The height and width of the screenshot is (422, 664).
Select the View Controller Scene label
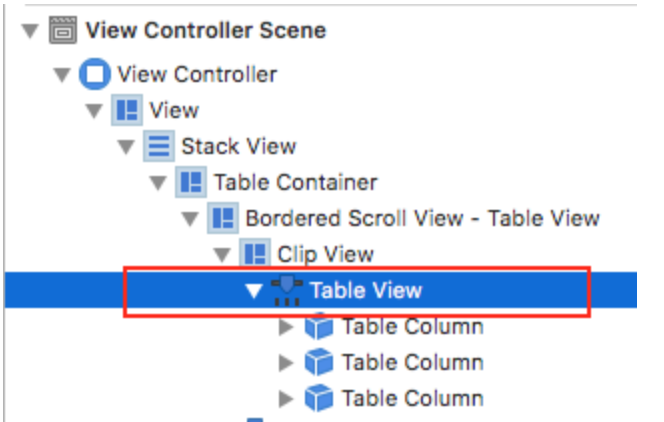(x=205, y=30)
